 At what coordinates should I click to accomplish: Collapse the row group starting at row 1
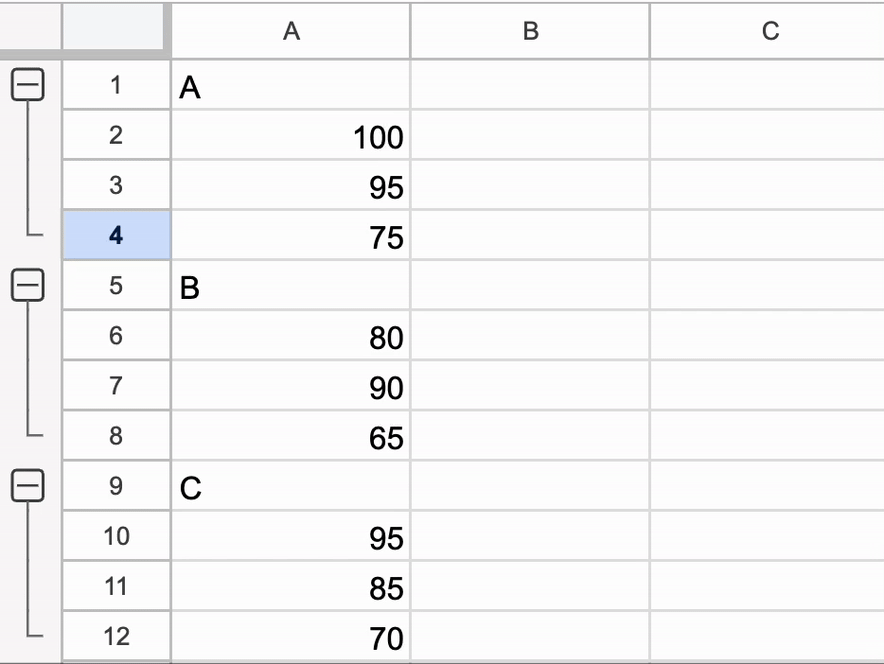(28, 85)
